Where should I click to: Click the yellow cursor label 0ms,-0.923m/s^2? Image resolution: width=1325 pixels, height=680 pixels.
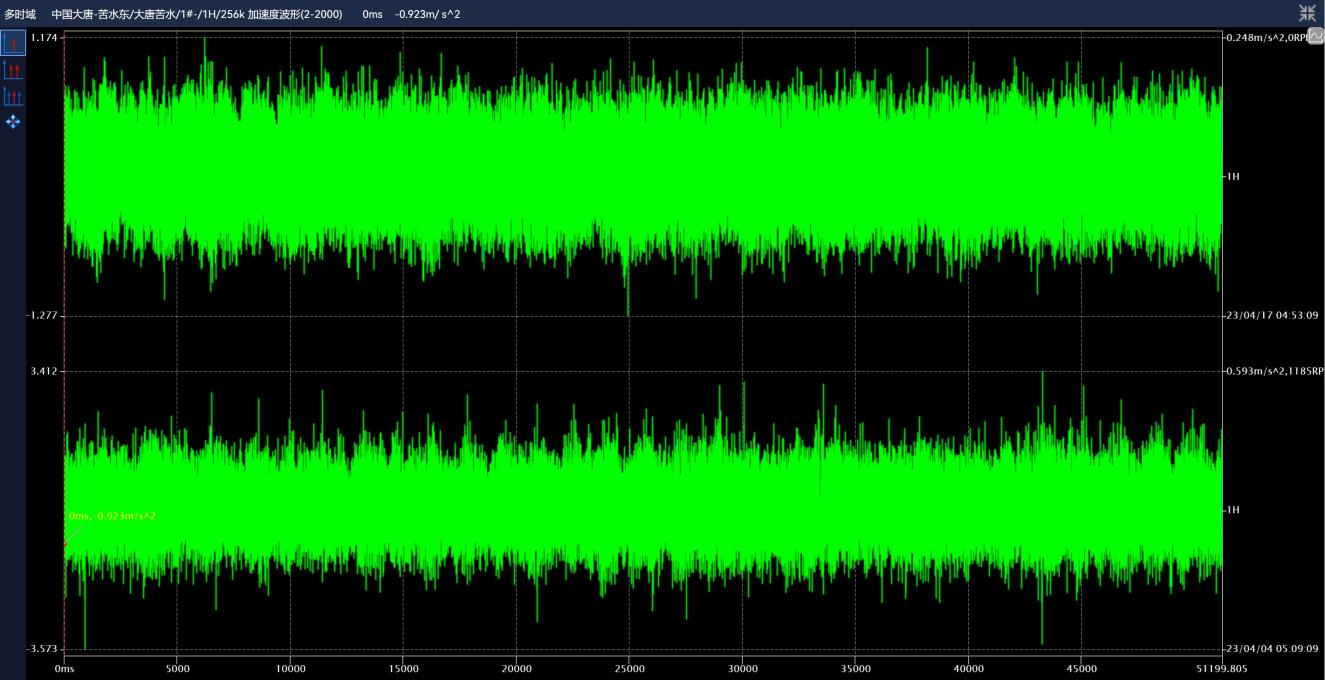point(112,516)
